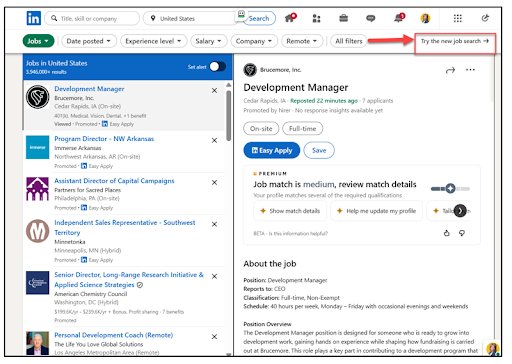This screenshot has width=512, height=364.
Task: Click the Full-time tag
Action: click(x=302, y=129)
